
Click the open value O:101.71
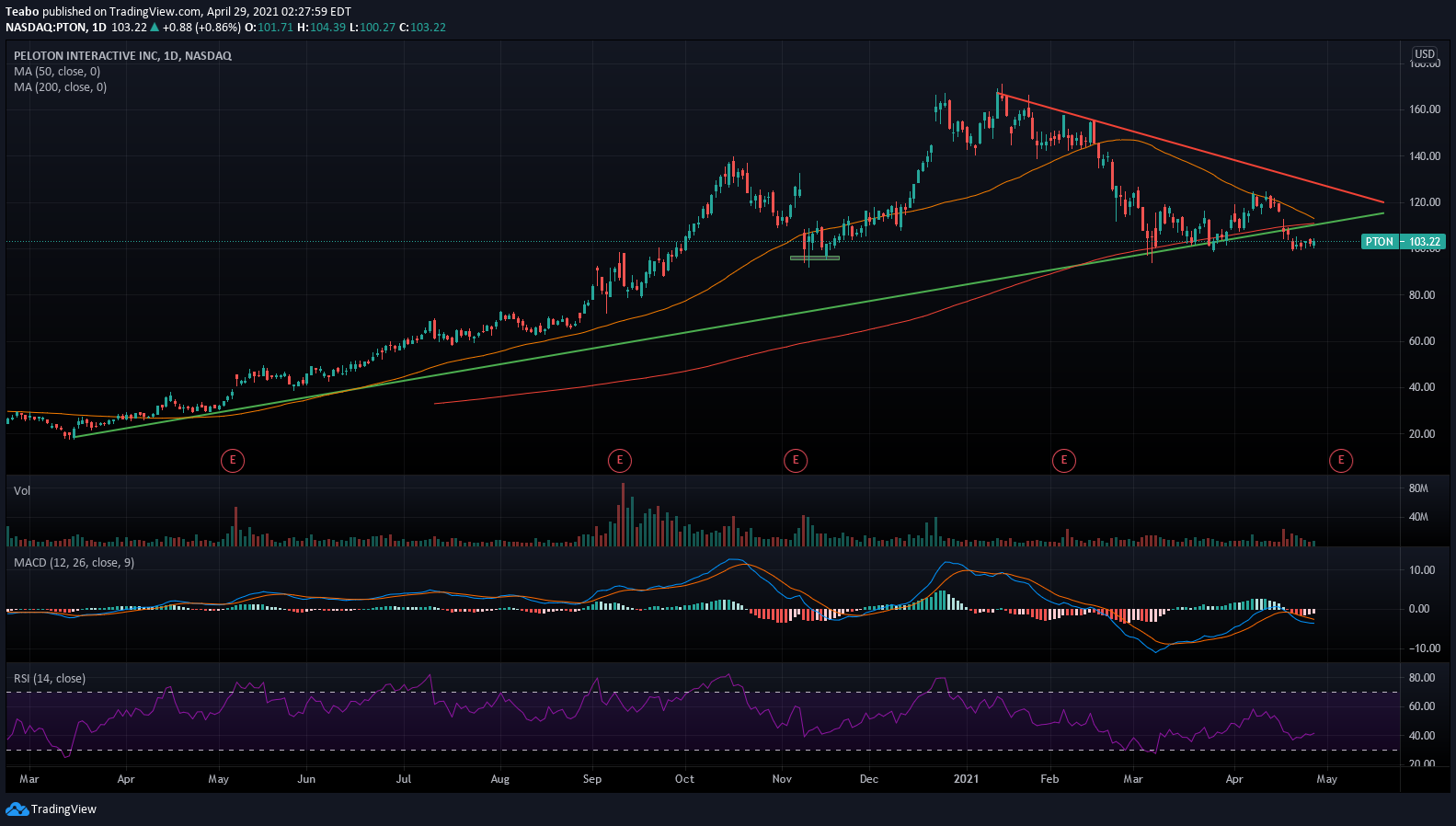(x=269, y=28)
